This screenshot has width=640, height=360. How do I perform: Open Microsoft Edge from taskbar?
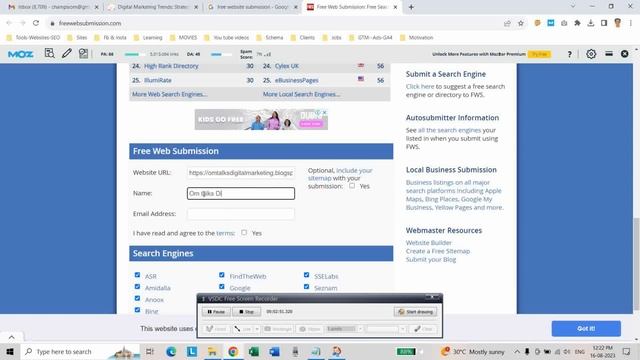[171, 351]
